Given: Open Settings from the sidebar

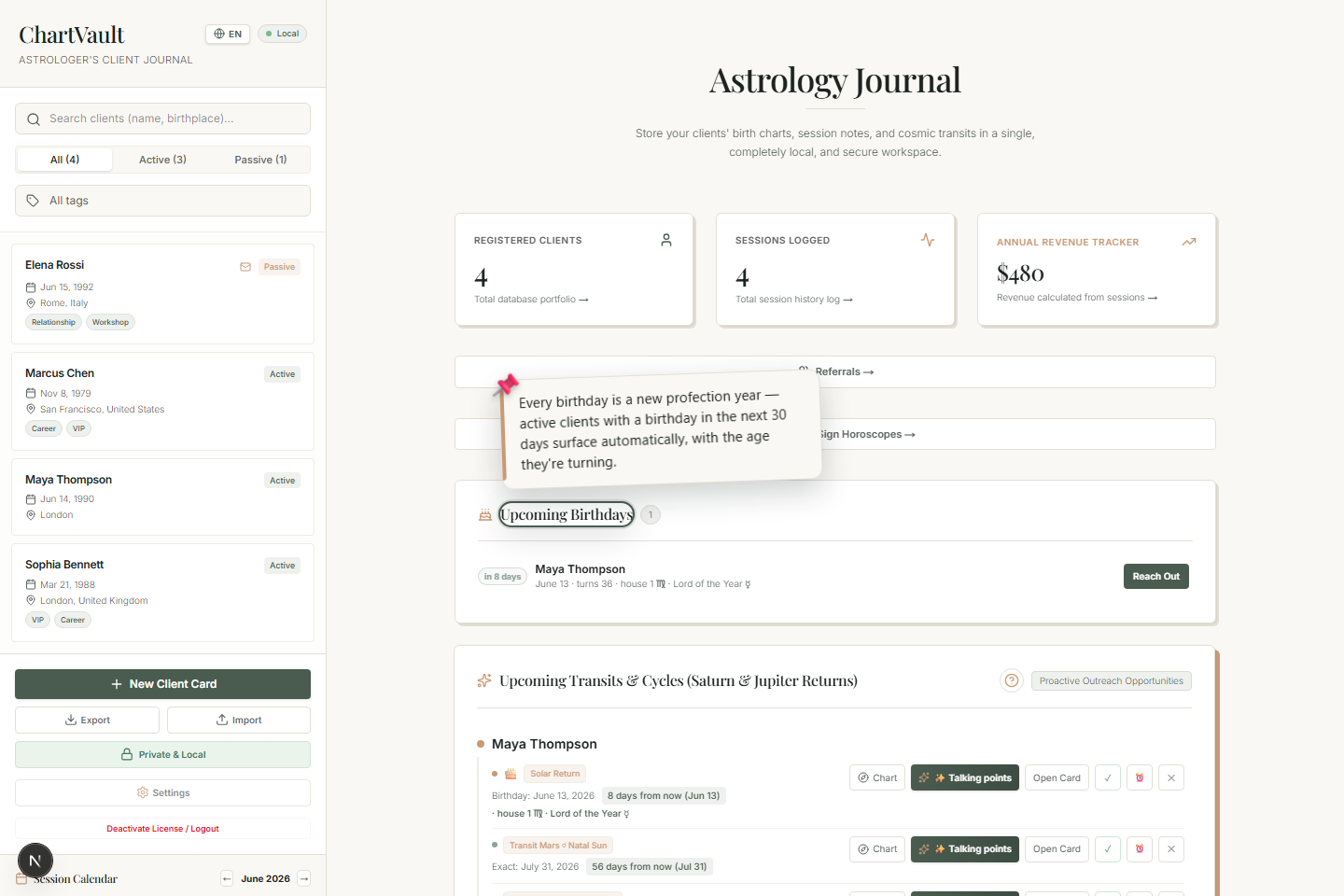Looking at the screenshot, I should (x=162, y=793).
